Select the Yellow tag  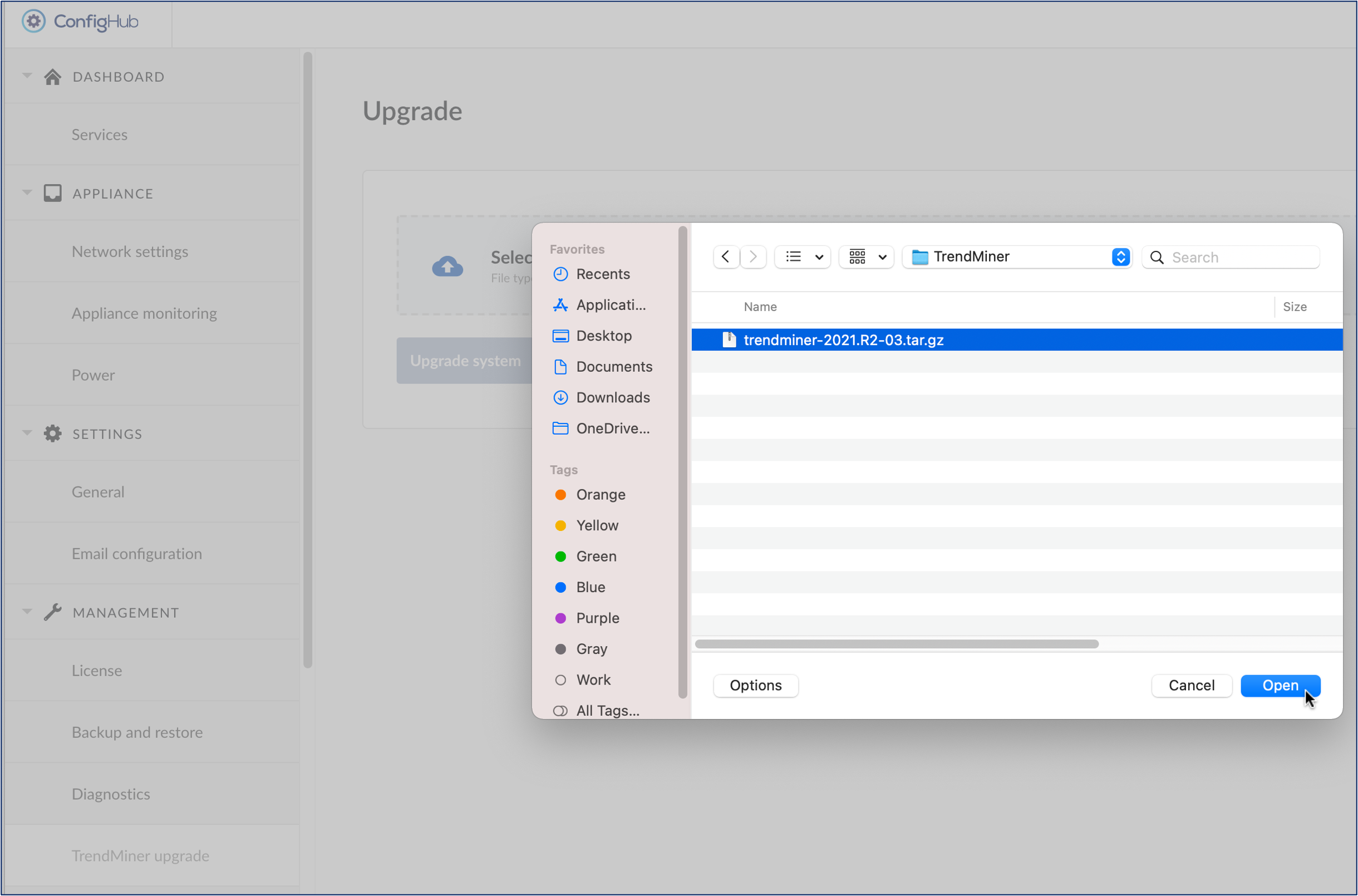[x=586, y=525]
